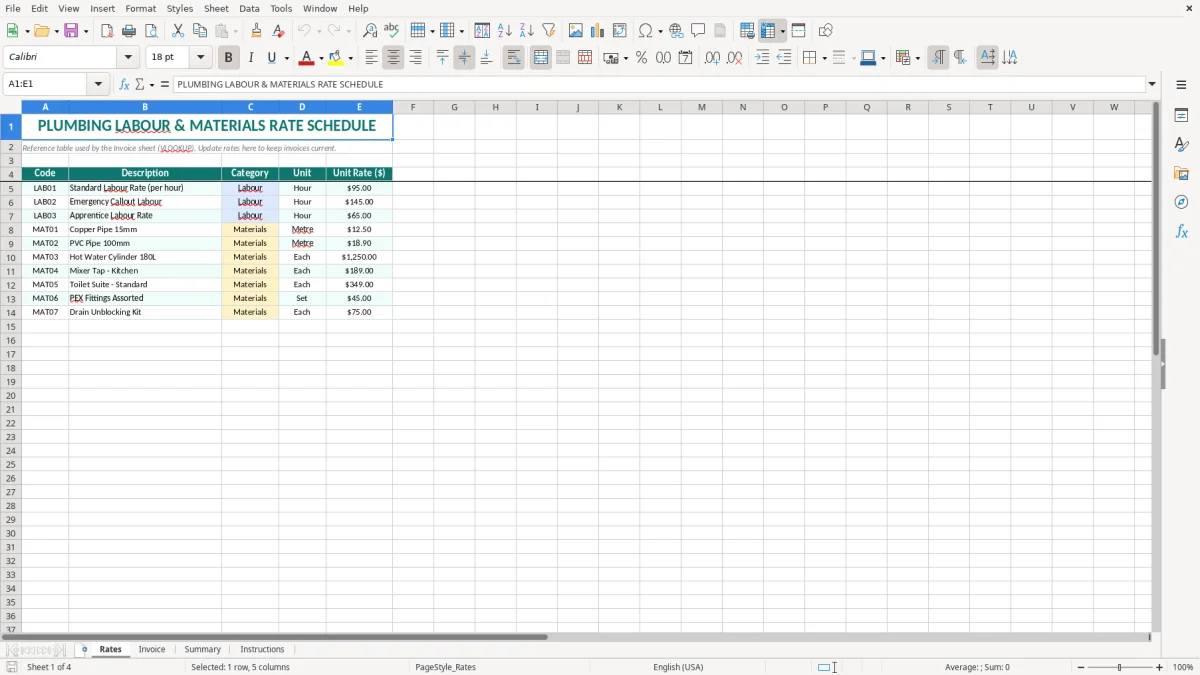Select row header 10
The width and height of the screenshot is (1200, 675).
(10, 257)
